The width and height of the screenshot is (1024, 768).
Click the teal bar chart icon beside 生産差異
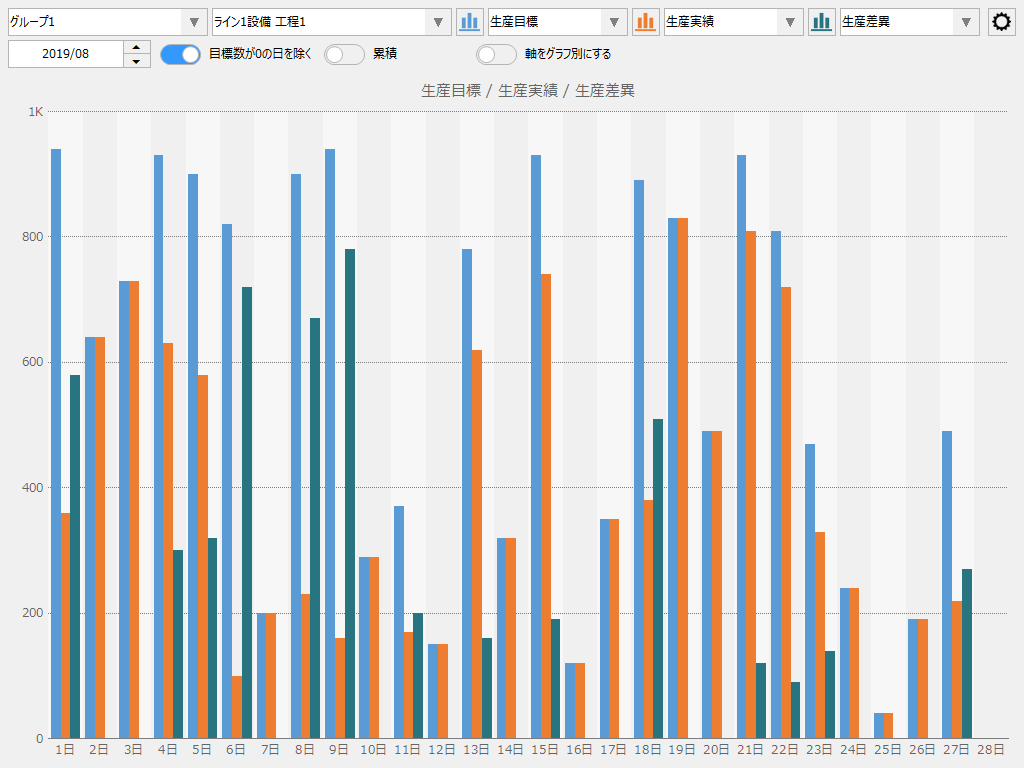[821, 21]
